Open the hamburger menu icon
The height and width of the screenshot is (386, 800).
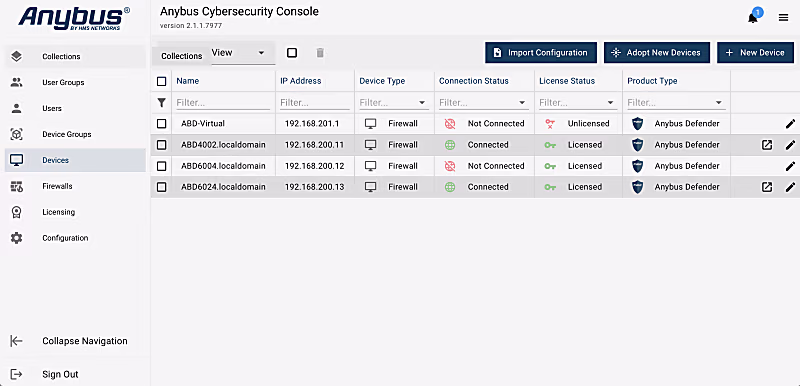tap(783, 18)
